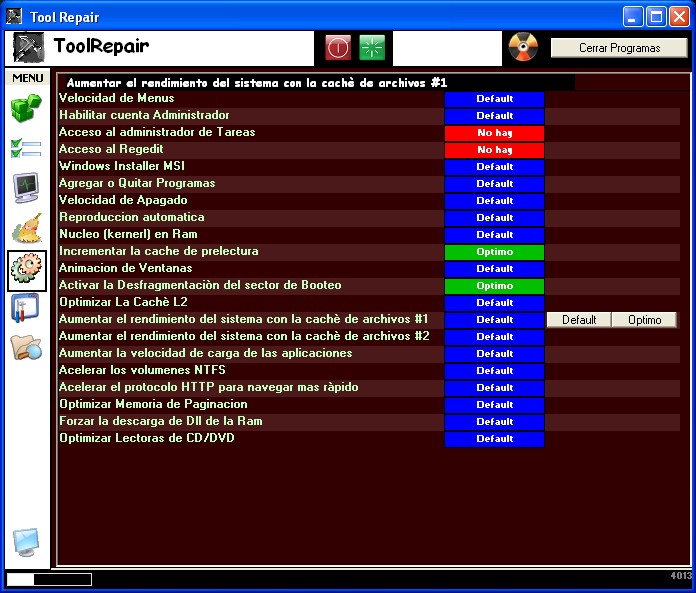Click Default status of Reproduccion automatica
Viewport: 696px width, 593px height.
pos(494,217)
